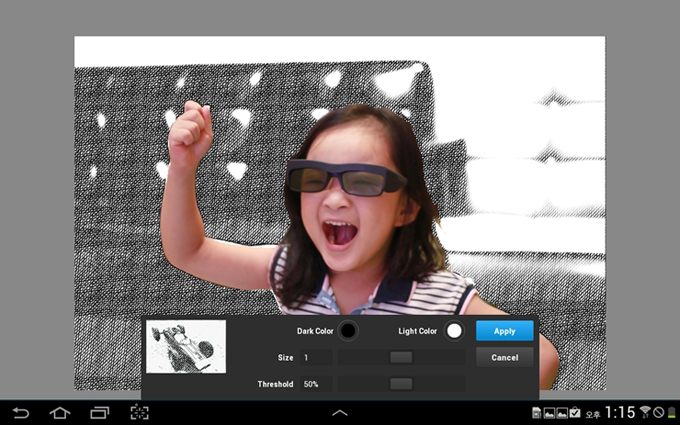Image resolution: width=680 pixels, height=425 pixels.
Task: Open the checkmark task notification icon
Action: (x=575, y=412)
